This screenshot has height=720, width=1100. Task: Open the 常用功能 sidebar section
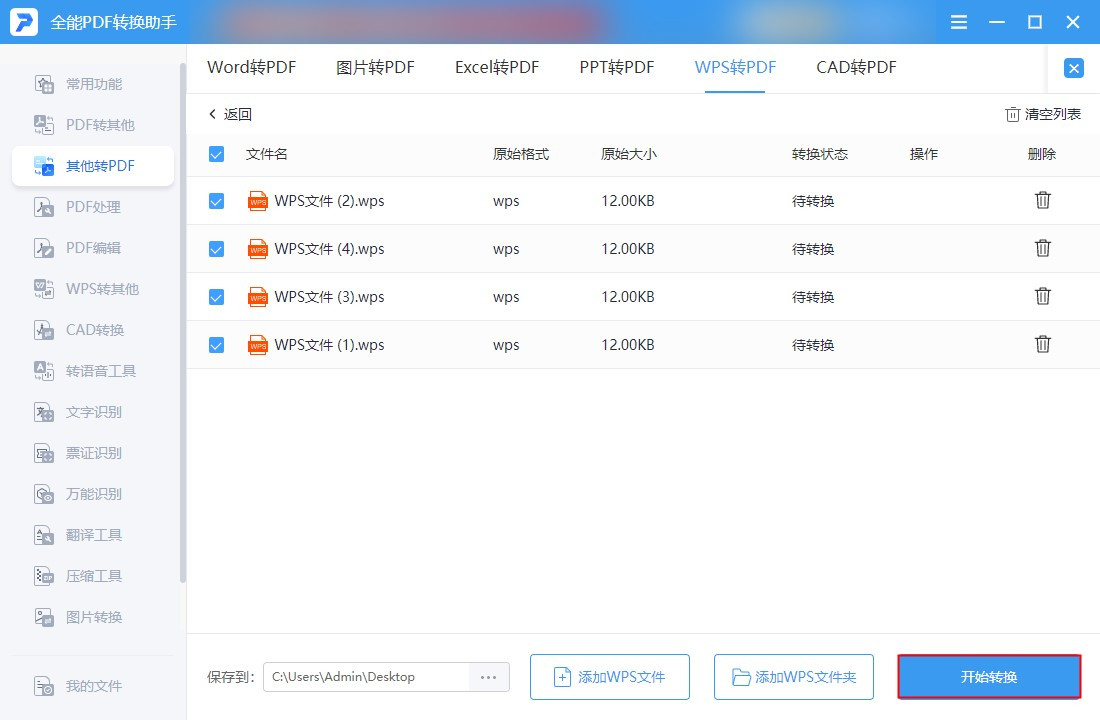[79, 84]
